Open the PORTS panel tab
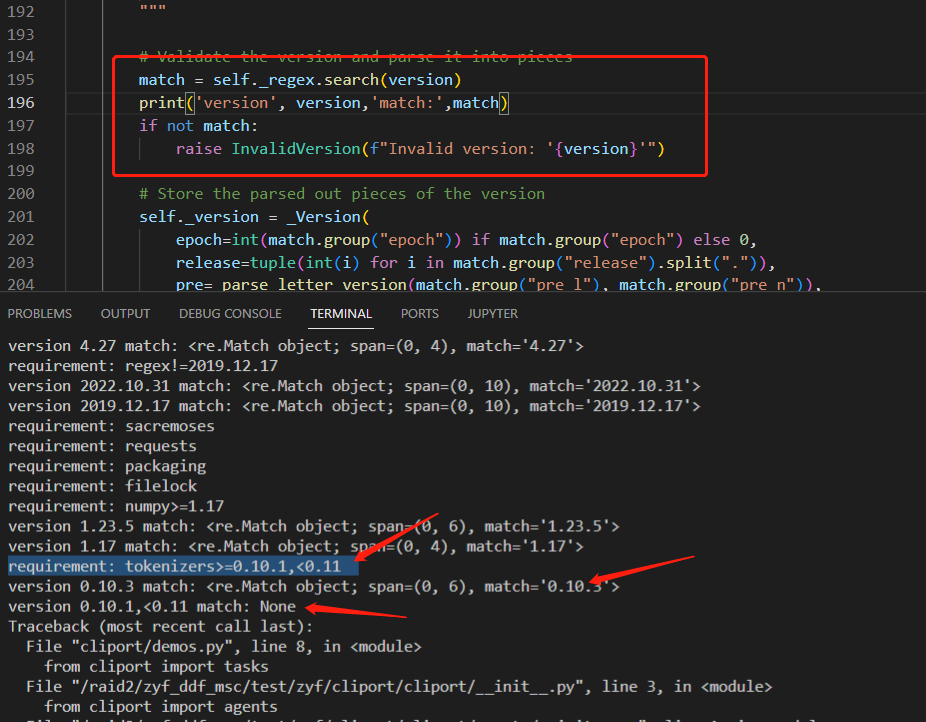 [419, 313]
